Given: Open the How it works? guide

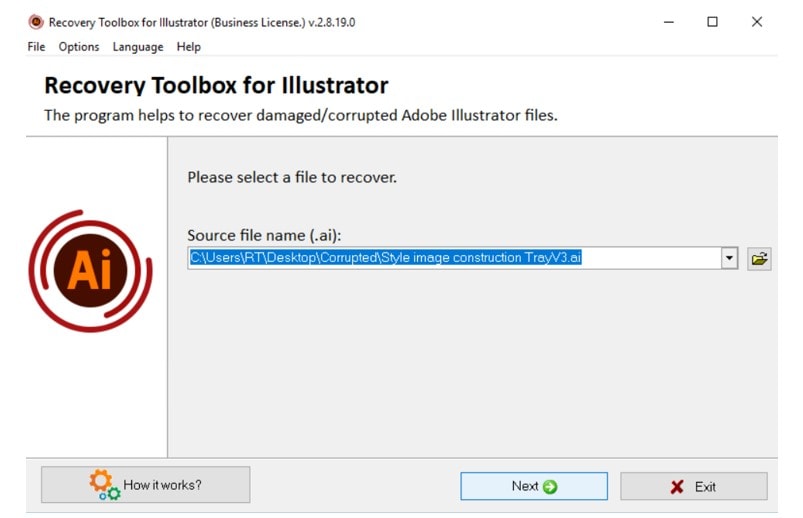Looking at the screenshot, I should pyautogui.click(x=145, y=484).
